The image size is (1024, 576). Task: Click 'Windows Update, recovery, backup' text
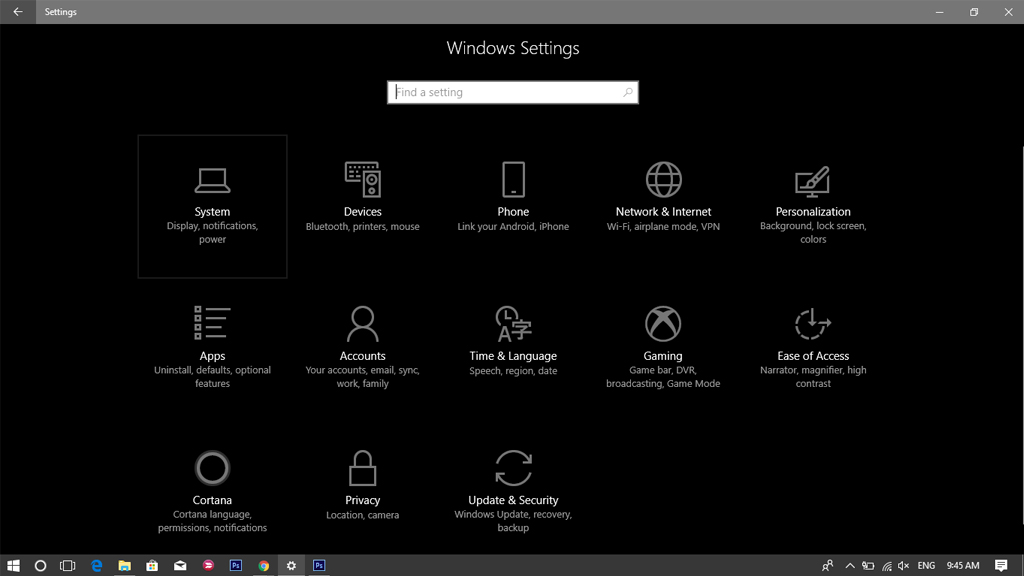[x=513, y=521]
